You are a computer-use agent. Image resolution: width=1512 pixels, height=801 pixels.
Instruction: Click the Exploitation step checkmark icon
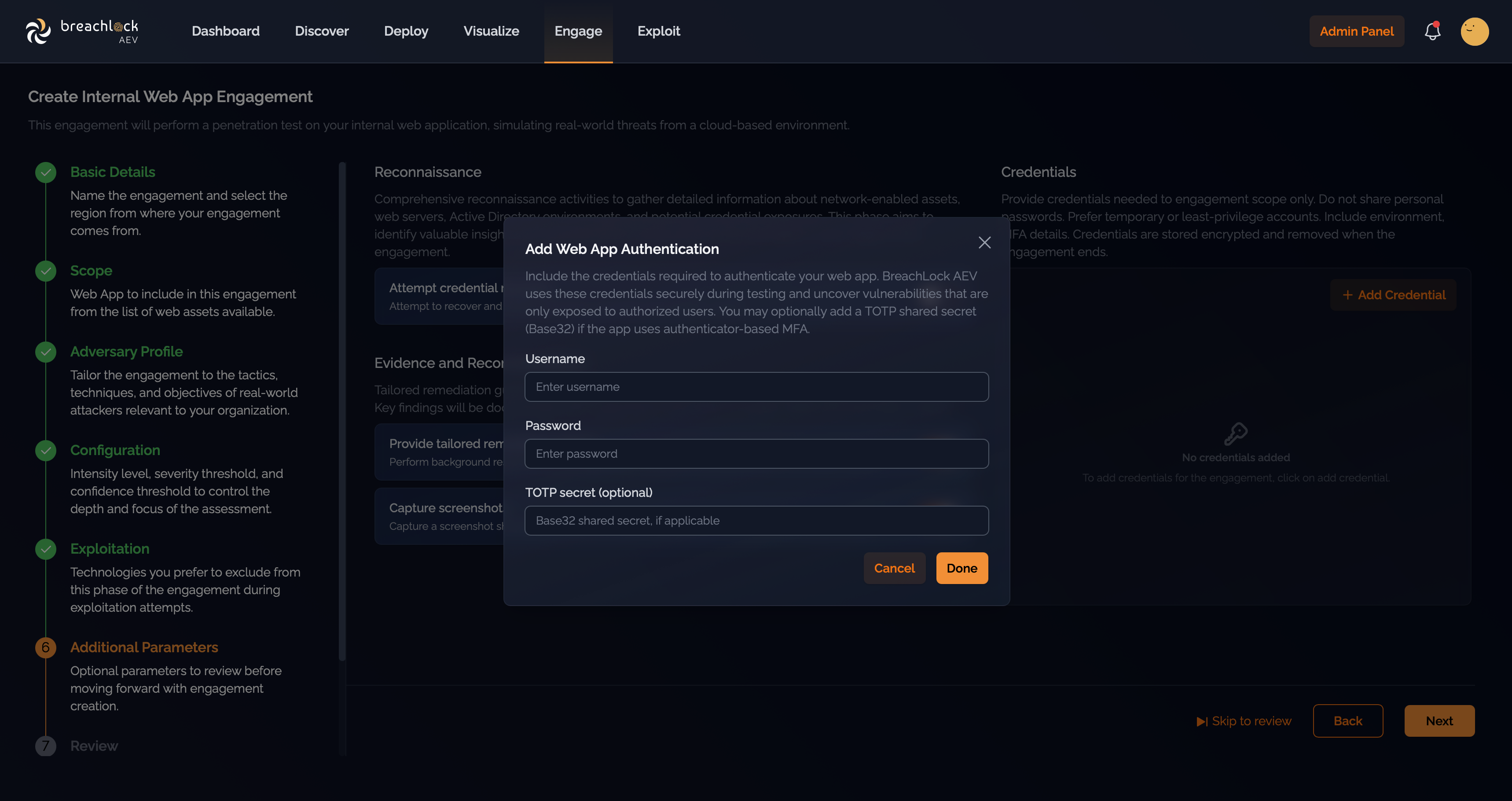coord(46,549)
